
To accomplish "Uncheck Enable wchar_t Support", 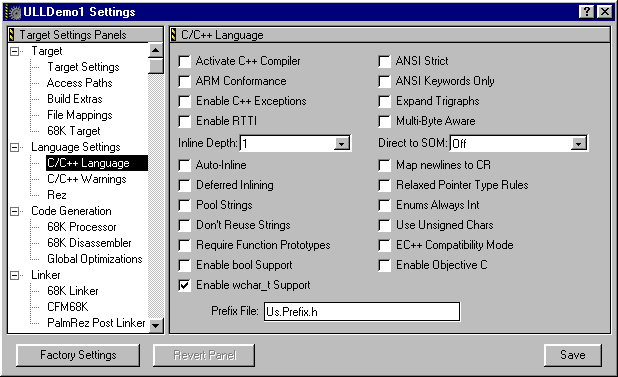I will 184,285.
